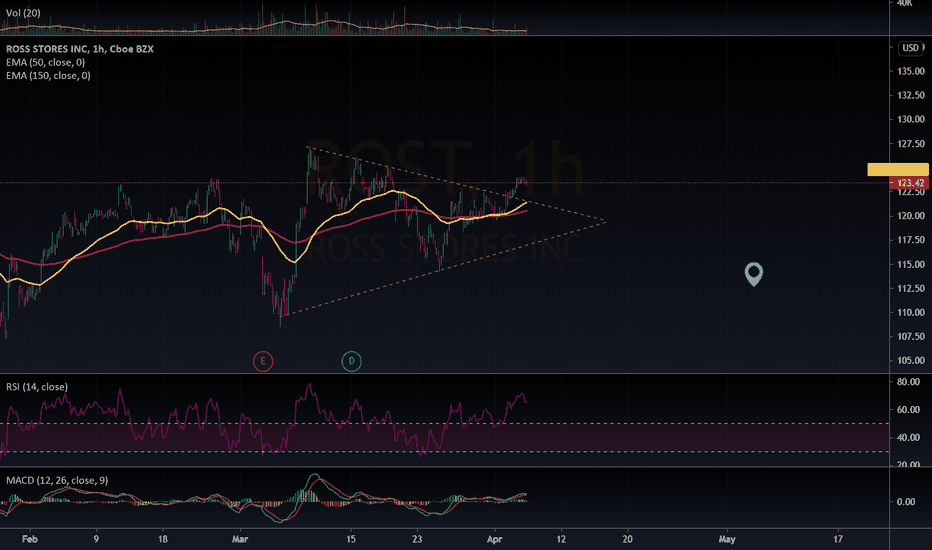Select the EMA (150, close, 0) indicator label
Viewport: 932px width, 550px height.
click(x=48, y=76)
